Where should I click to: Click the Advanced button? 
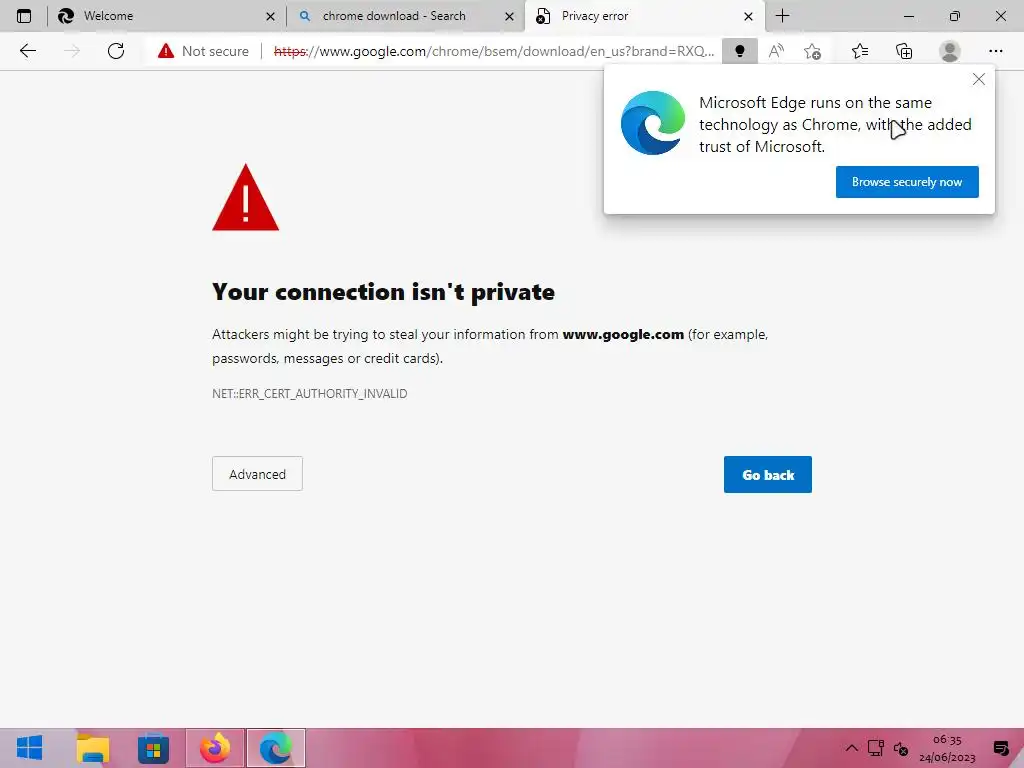[257, 473]
